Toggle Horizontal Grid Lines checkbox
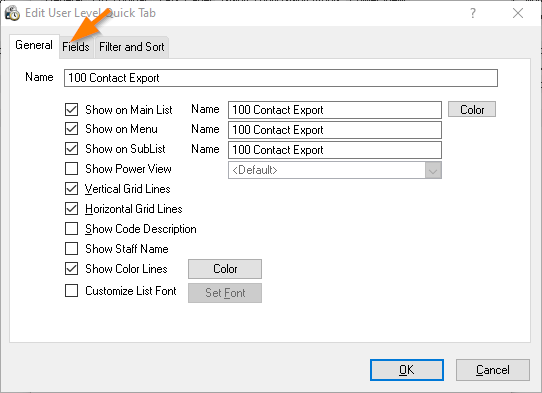This screenshot has width=542, height=393. click(x=72, y=209)
